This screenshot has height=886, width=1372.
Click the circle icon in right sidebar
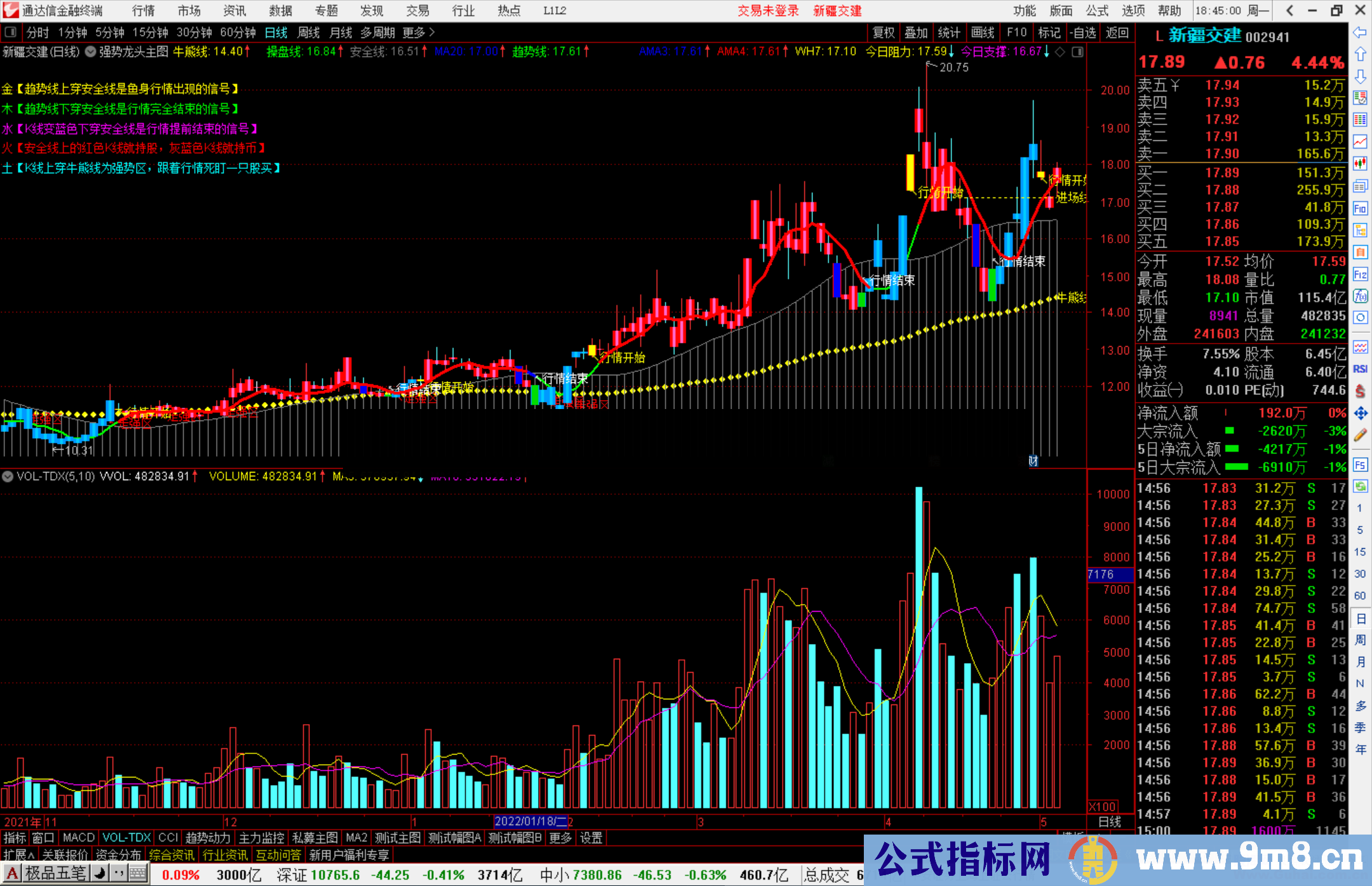(x=1360, y=318)
